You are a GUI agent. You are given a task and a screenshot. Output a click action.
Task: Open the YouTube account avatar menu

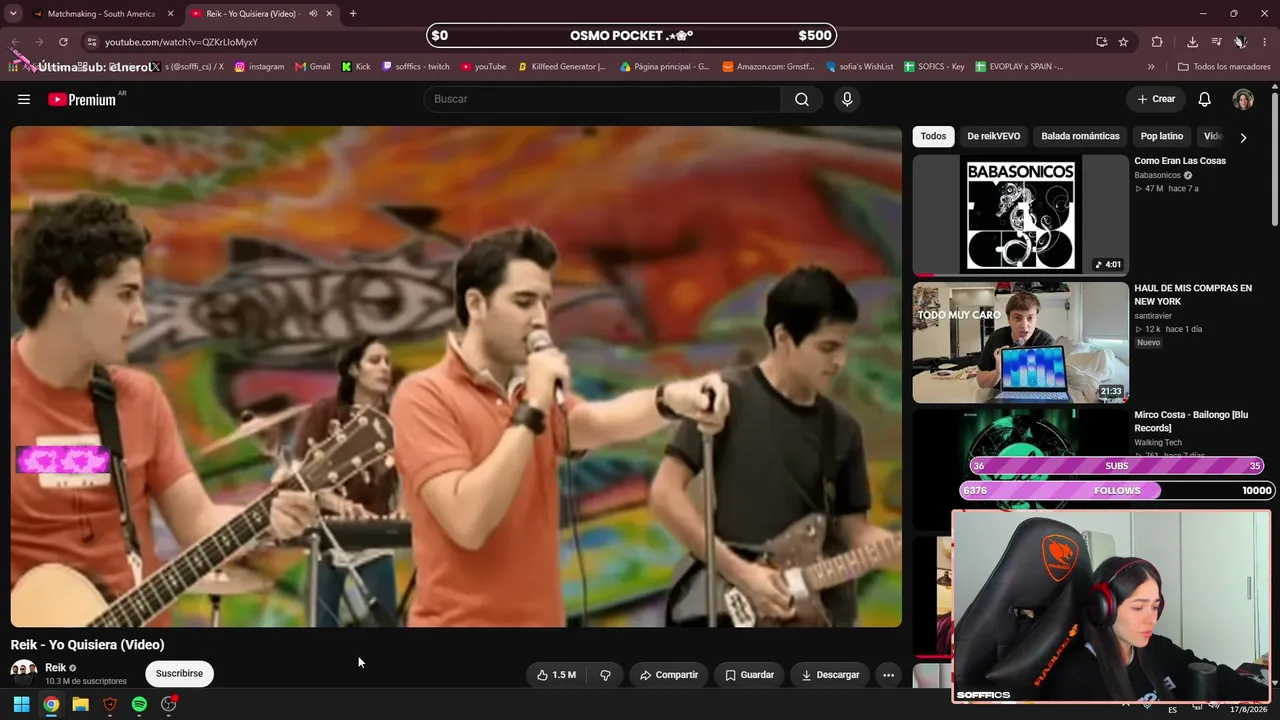click(1243, 99)
